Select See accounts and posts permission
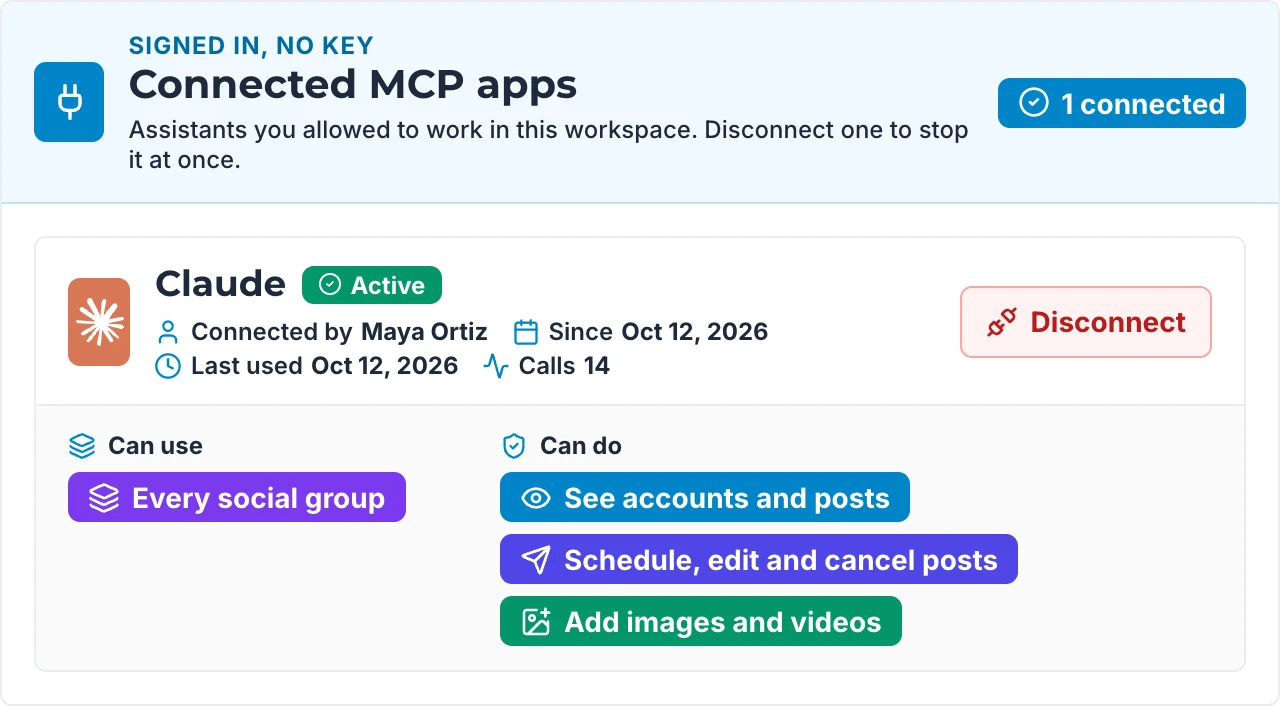The height and width of the screenshot is (706, 1280). pyautogui.click(x=705, y=497)
